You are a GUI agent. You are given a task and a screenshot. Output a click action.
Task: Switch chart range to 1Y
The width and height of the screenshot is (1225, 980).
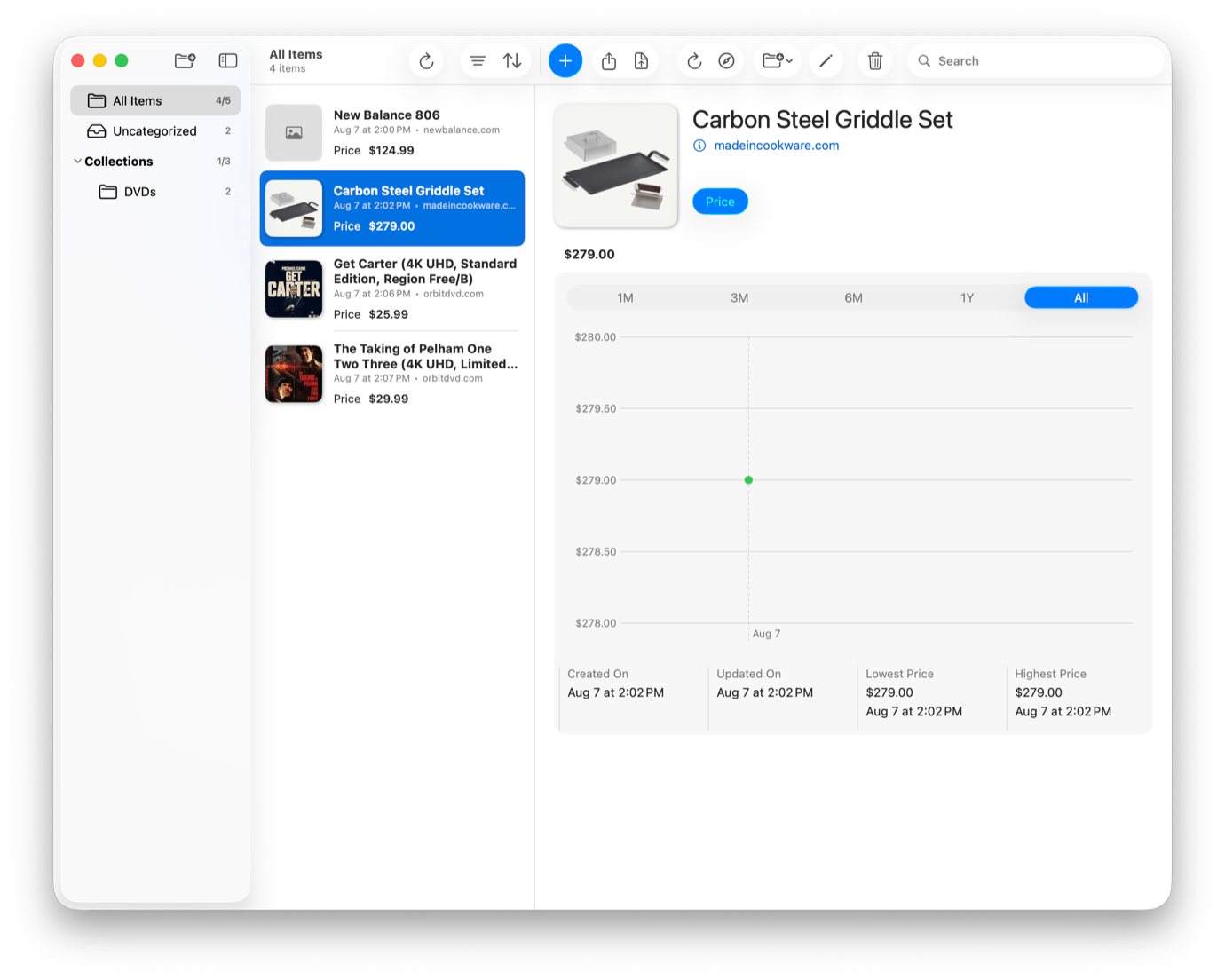point(968,297)
